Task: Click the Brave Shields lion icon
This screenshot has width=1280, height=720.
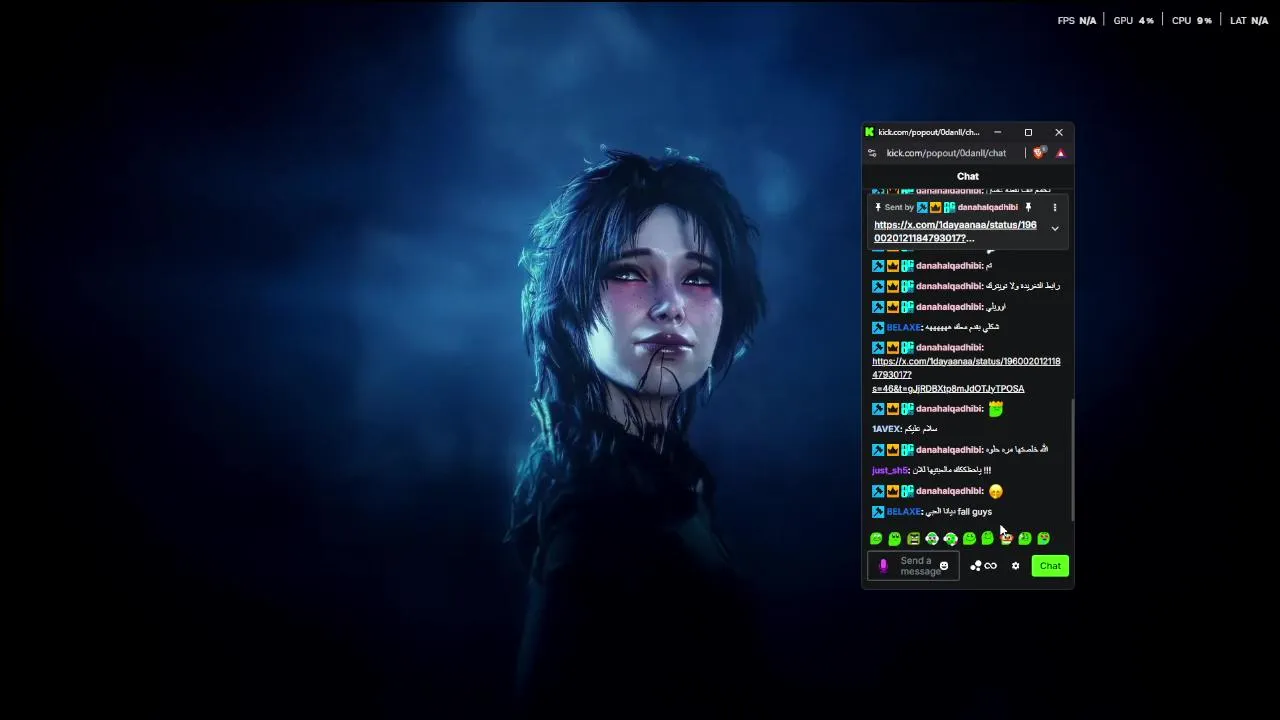Action: click(x=1038, y=153)
